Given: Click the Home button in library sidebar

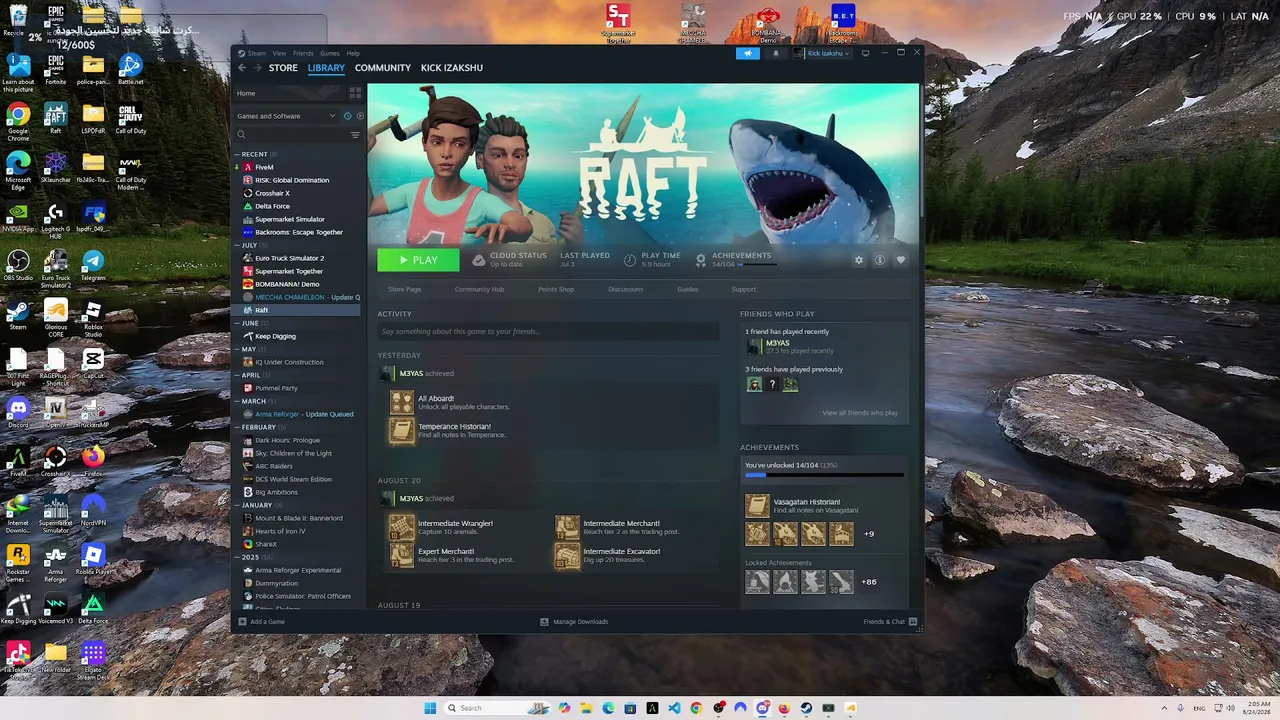Looking at the screenshot, I should pos(289,93).
